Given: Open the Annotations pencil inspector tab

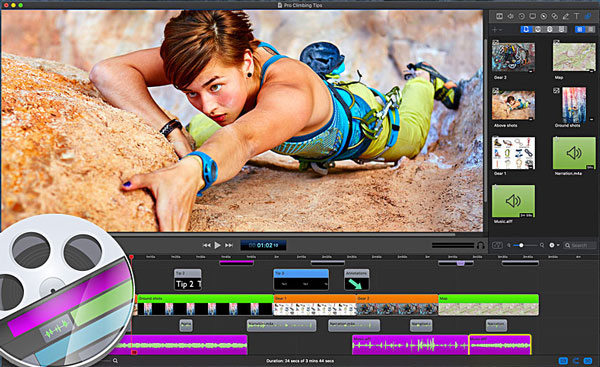Looking at the screenshot, I should [x=566, y=16].
